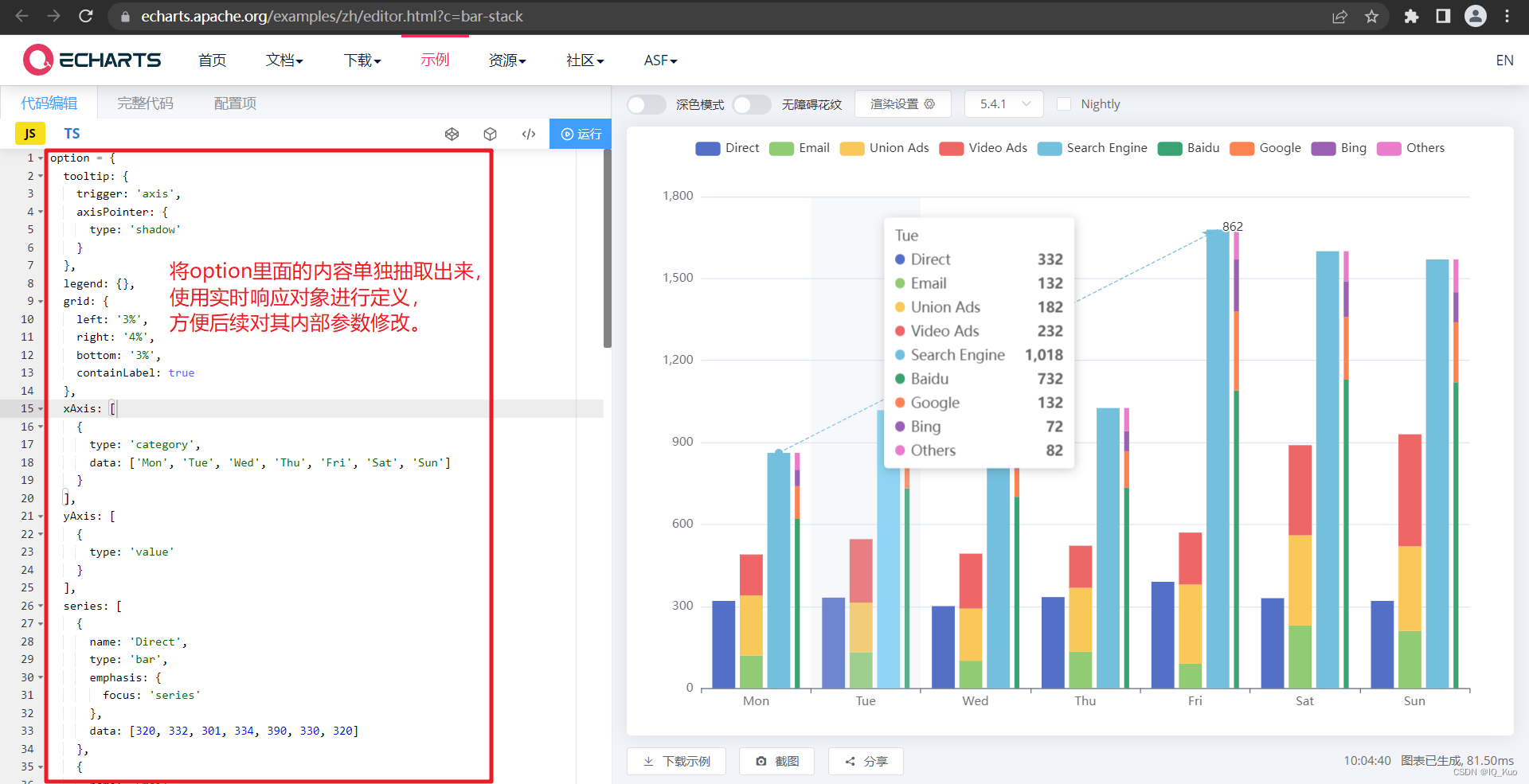Click 下载示例 download button

click(677, 761)
